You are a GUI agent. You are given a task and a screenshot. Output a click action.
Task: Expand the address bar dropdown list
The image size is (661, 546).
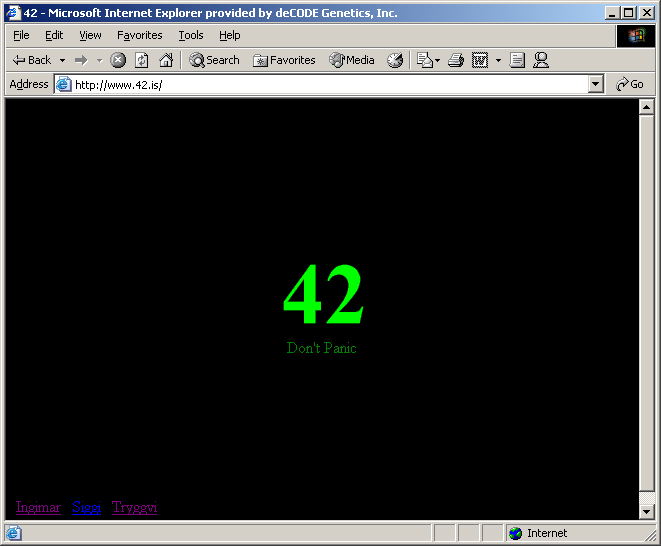click(595, 85)
